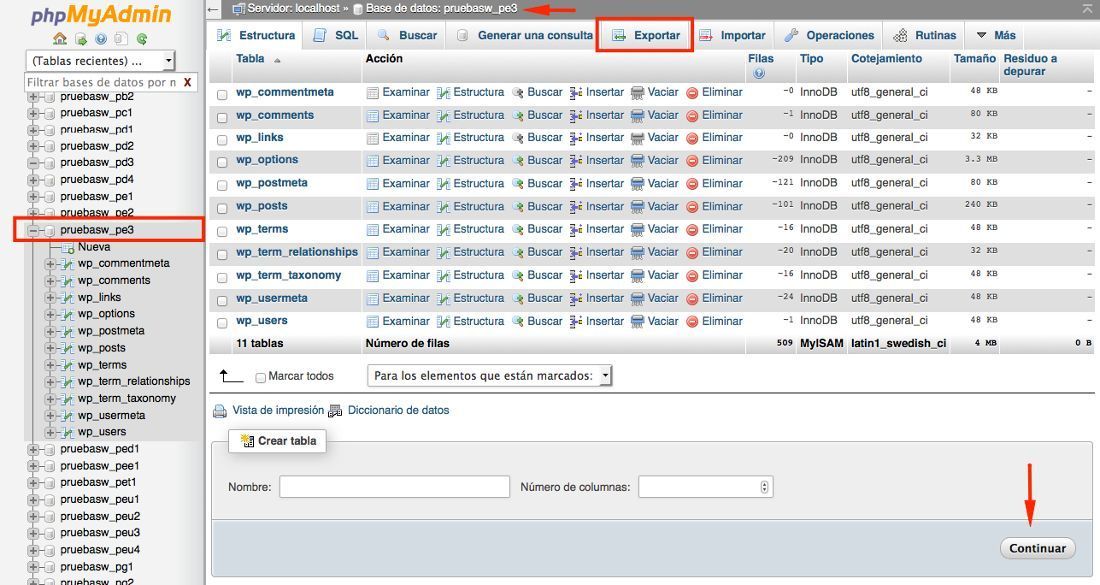Open phpMyAdmin documentation icon
Image resolution: width=1100 pixels, height=585 pixels.
(101, 41)
